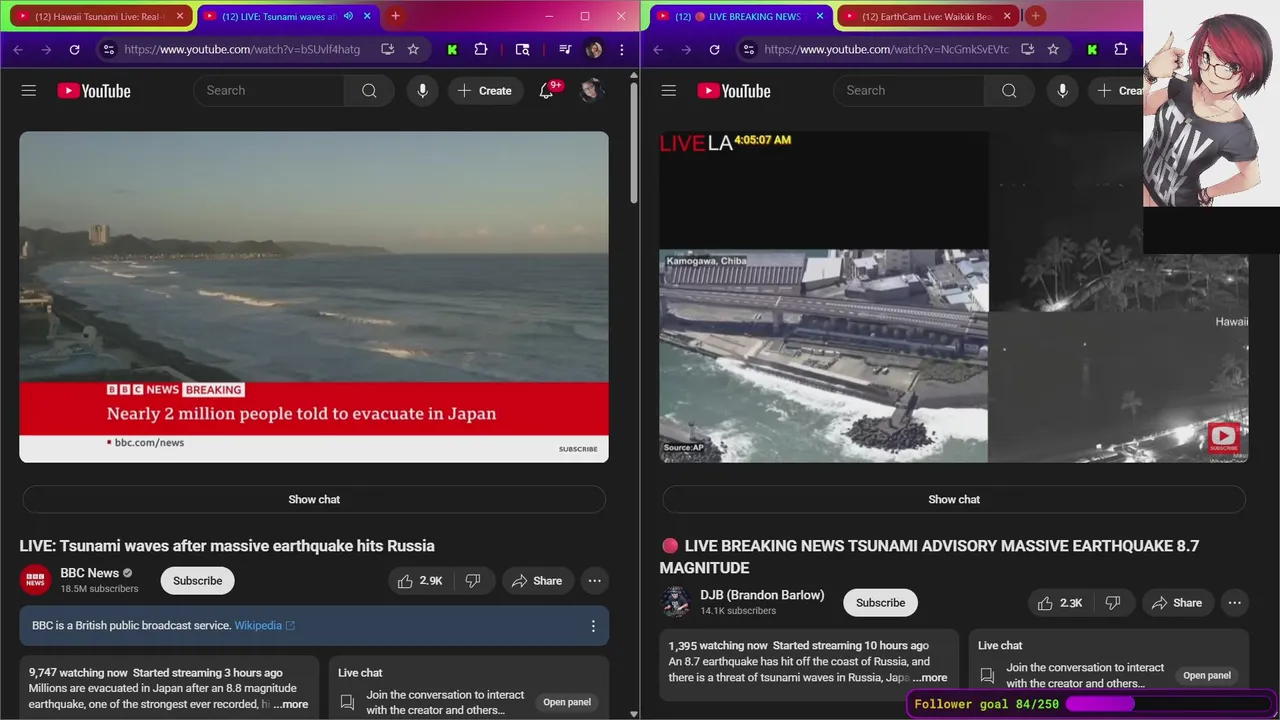Focus the YouTube search field in left window

pyautogui.click(x=269, y=91)
